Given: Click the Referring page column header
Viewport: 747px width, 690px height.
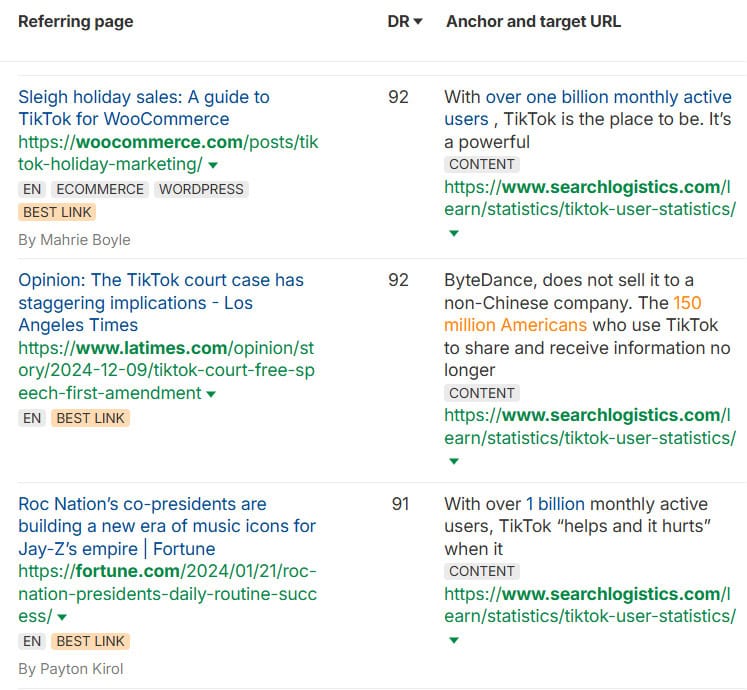Looking at the screenshot, I should [x=76, y=21].
